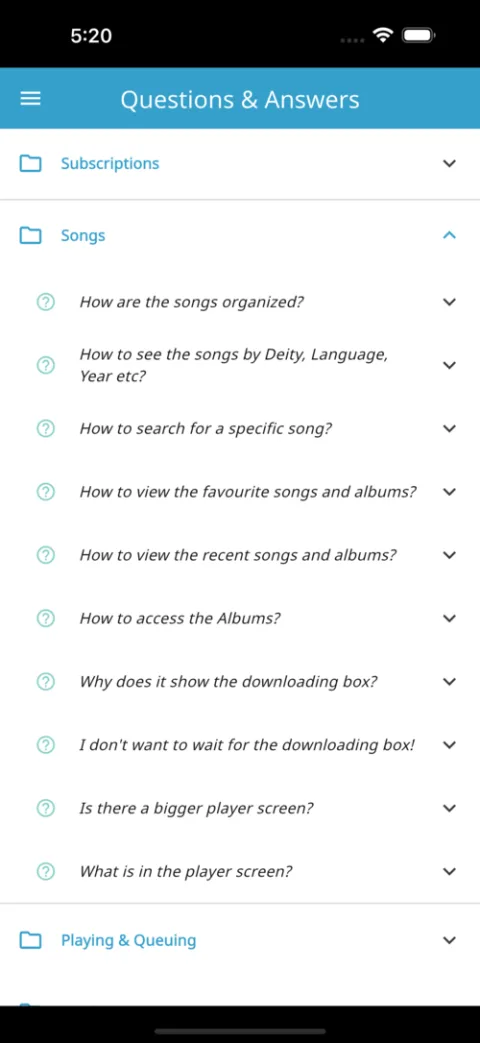Tap the Songs folder icon
This screenshot has width=480, height=1043.
(x=31, y=235)
